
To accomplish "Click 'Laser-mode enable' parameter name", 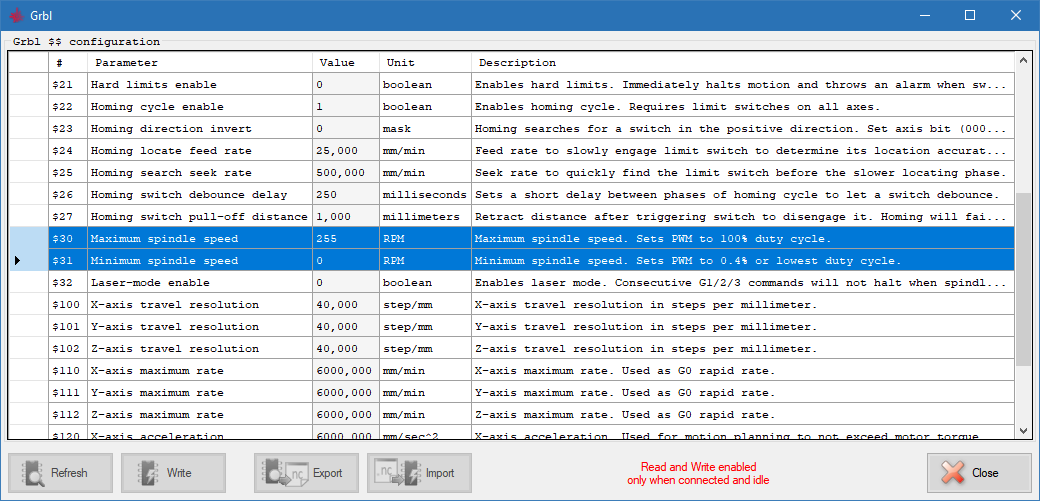I will [x=150, y=282].
